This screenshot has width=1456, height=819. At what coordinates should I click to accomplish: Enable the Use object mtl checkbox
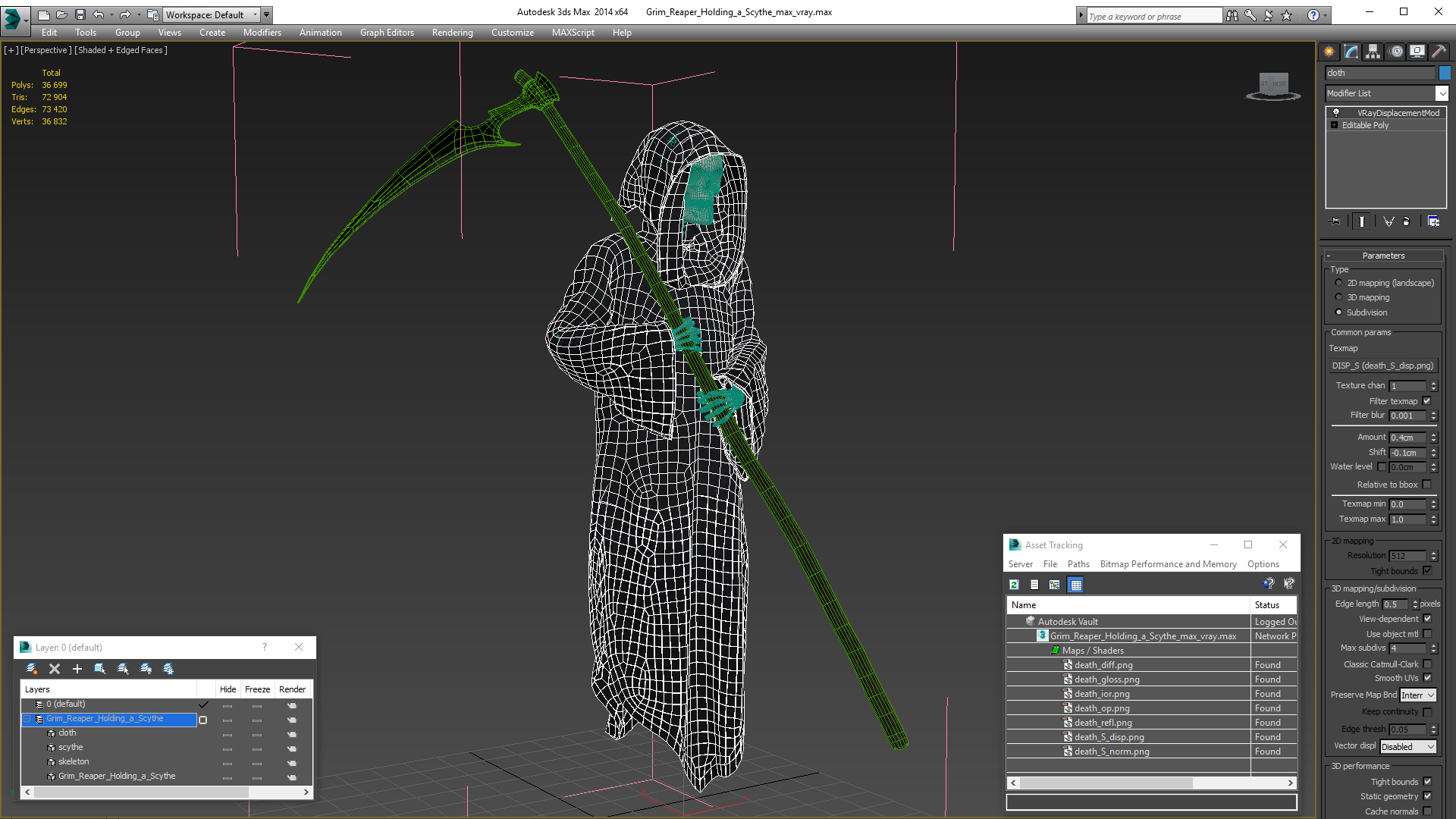click(x=1427, y=634)
